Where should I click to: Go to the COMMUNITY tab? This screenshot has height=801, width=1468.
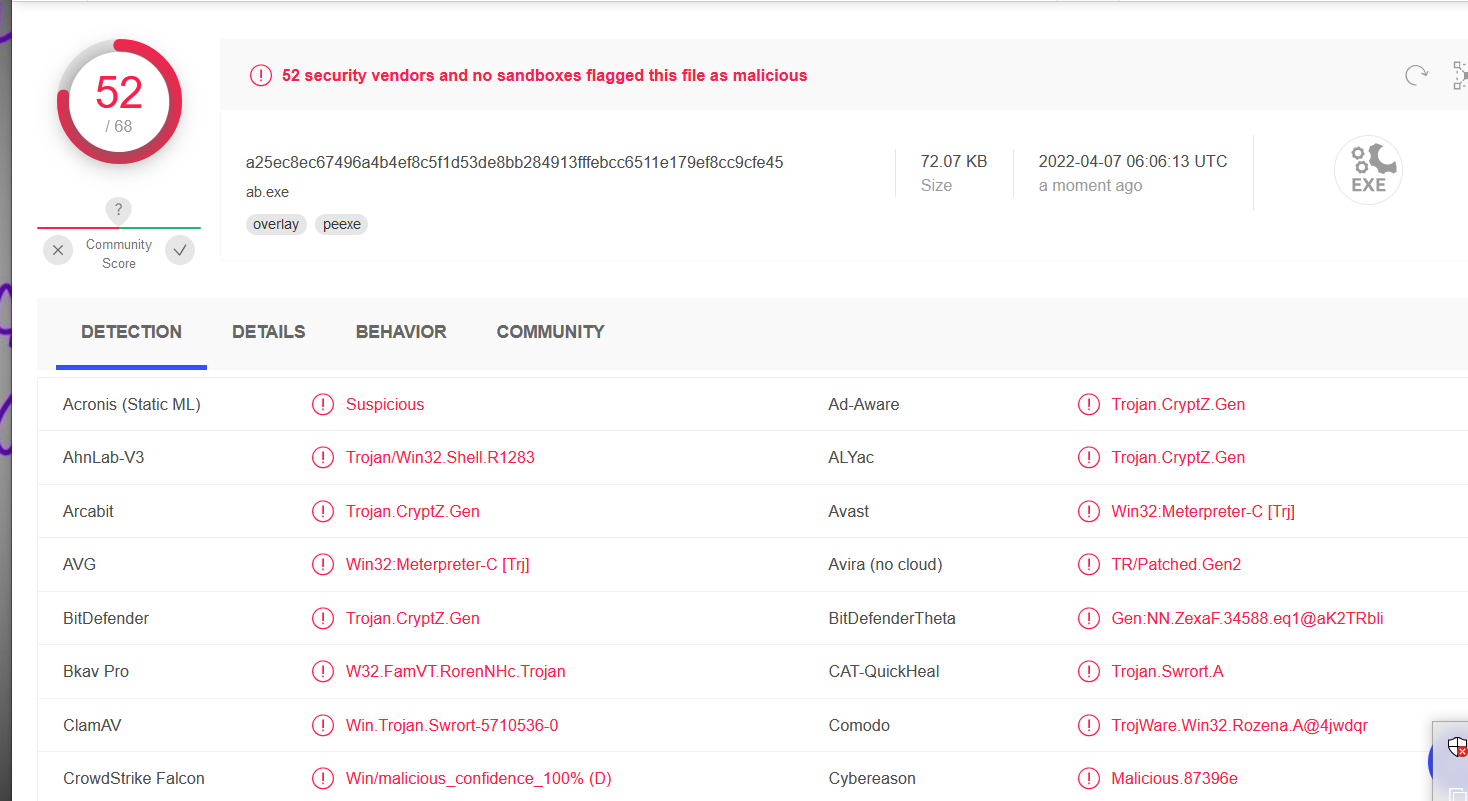(x=551, y=332)
